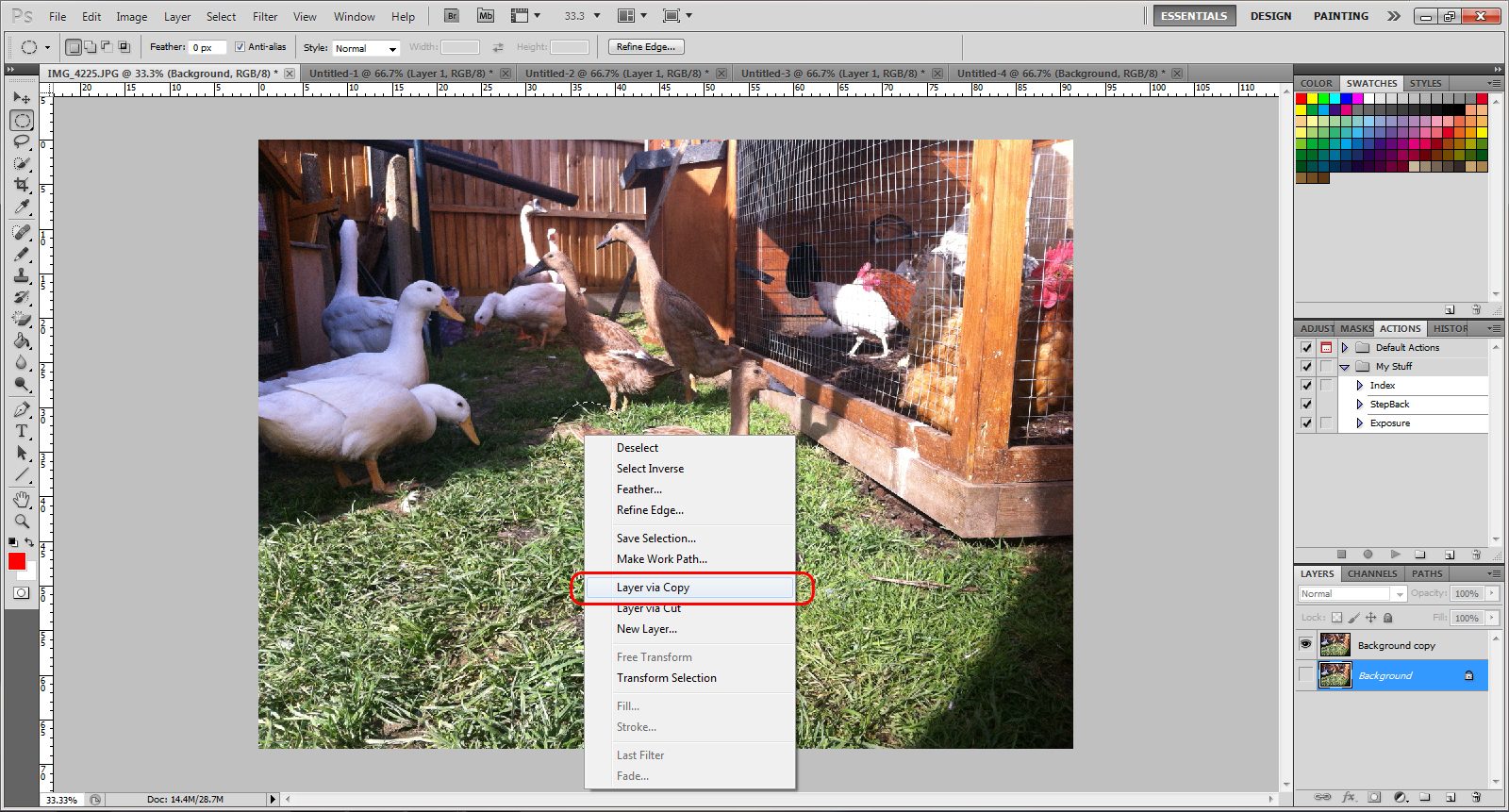The width and height of the screenshot is (1509, 812).
Task: Select the Eyedropper tool
Action: (22, 207)
